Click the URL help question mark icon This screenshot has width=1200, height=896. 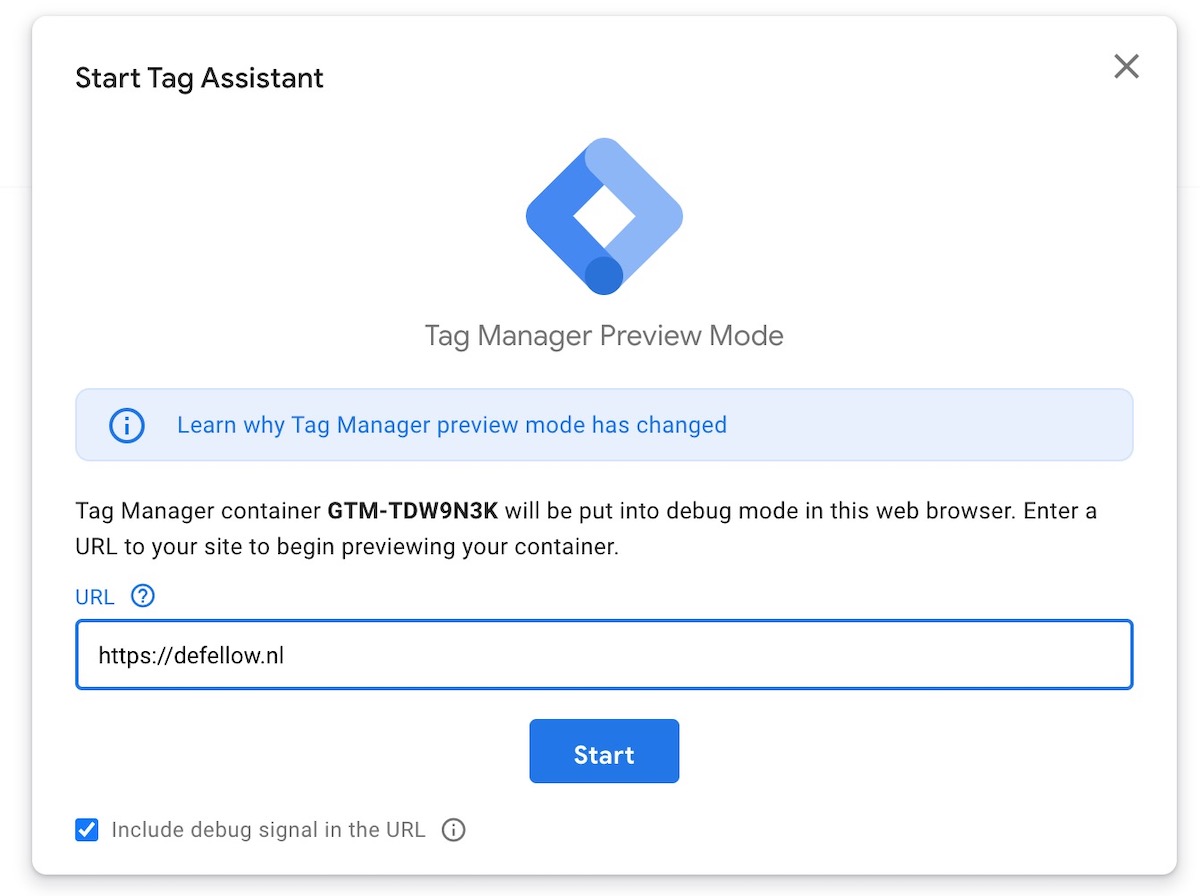(143, 597)
